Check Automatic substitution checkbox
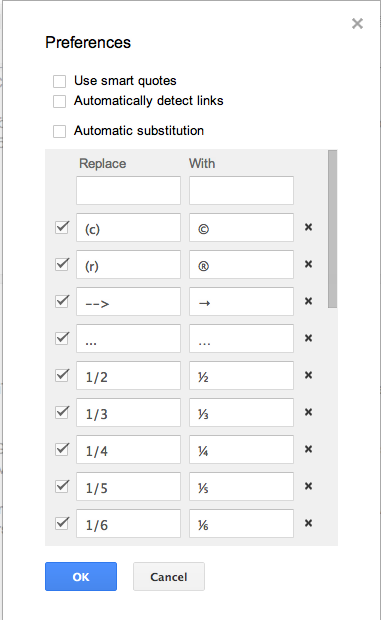 [x=60, y=131]
